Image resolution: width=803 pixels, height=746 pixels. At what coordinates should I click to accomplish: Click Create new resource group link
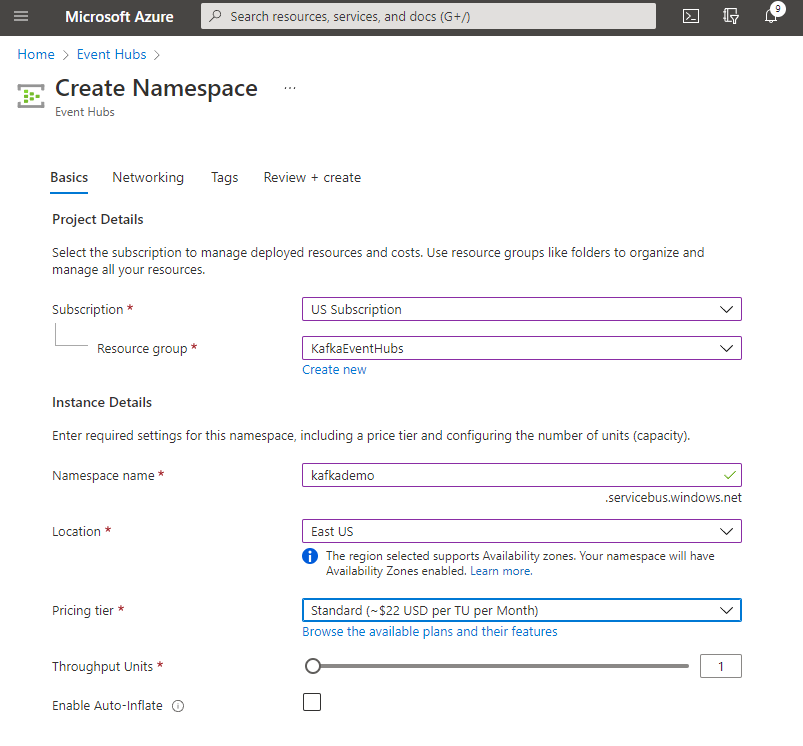click(x=334, y=370)
